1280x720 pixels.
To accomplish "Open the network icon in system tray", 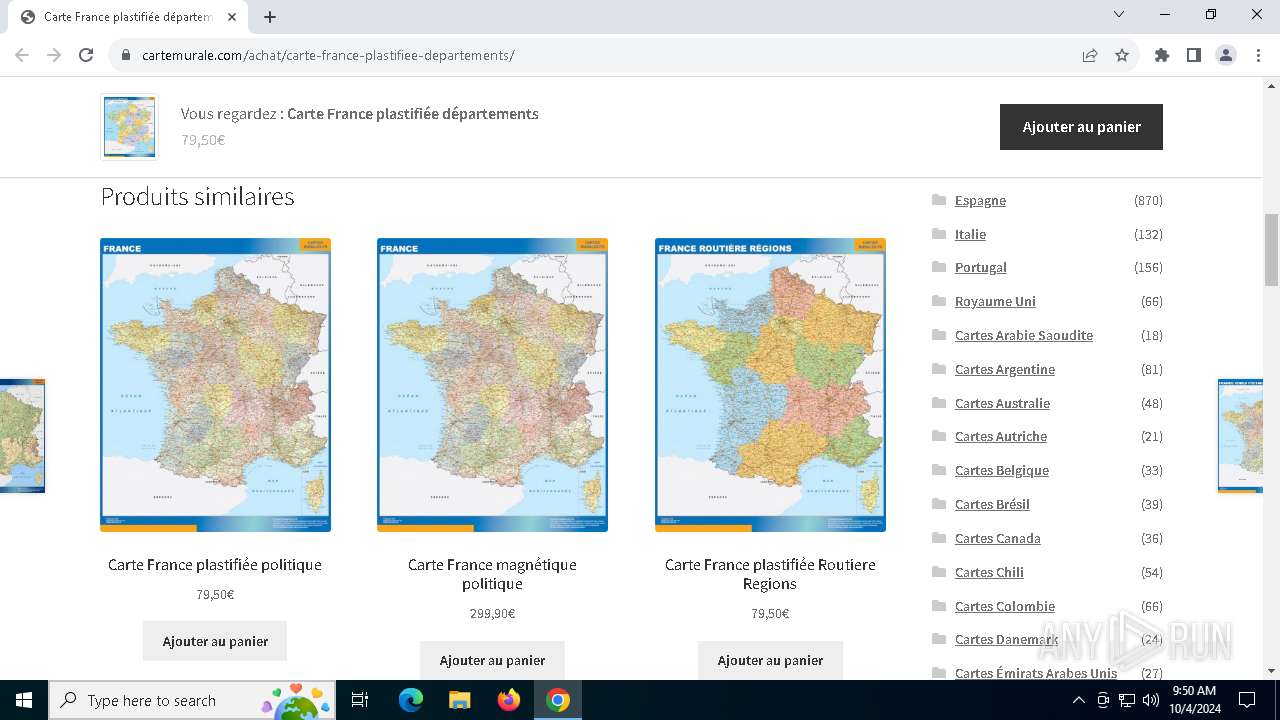I will [x=1127, y=700].
